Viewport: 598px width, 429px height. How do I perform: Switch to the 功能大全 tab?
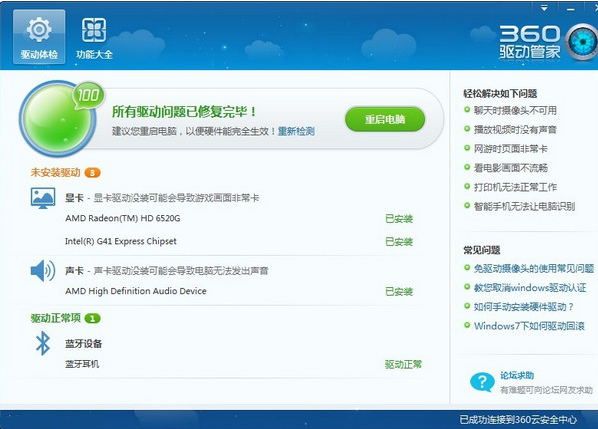click(x=94, y=37)
